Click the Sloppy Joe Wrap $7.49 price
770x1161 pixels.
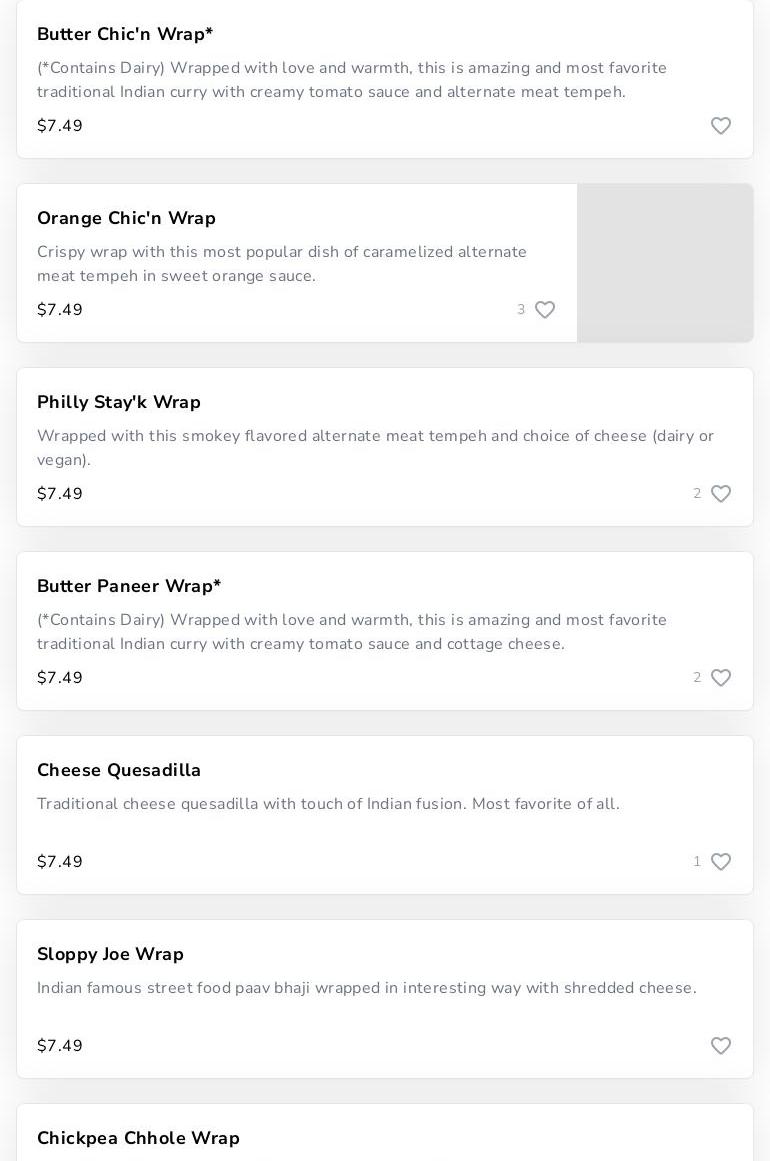60,1046
